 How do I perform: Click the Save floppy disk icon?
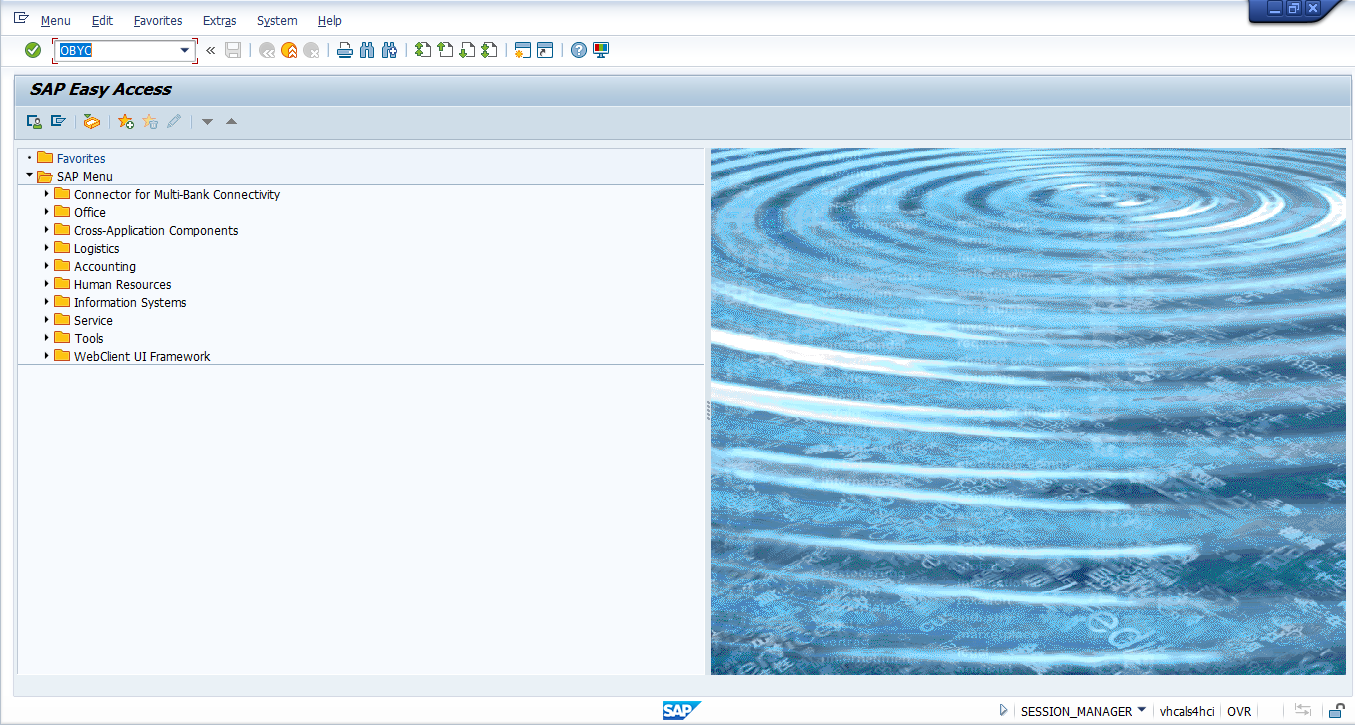pos(233,50)
